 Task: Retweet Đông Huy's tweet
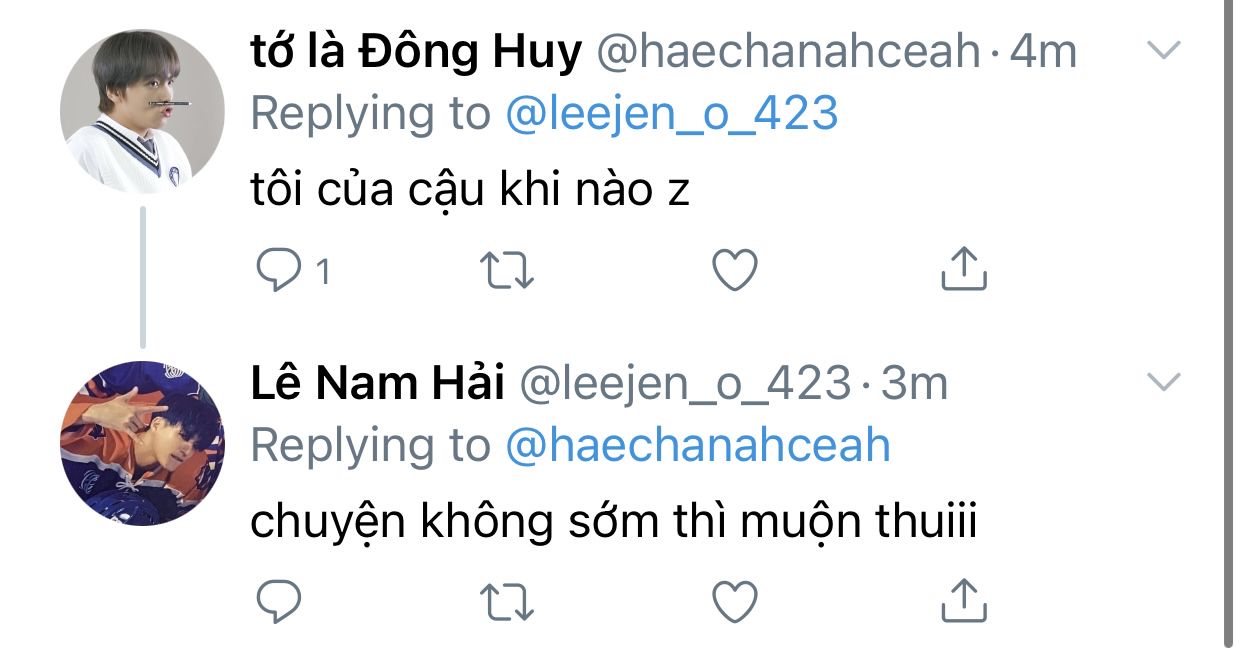[x=507, y=269]
